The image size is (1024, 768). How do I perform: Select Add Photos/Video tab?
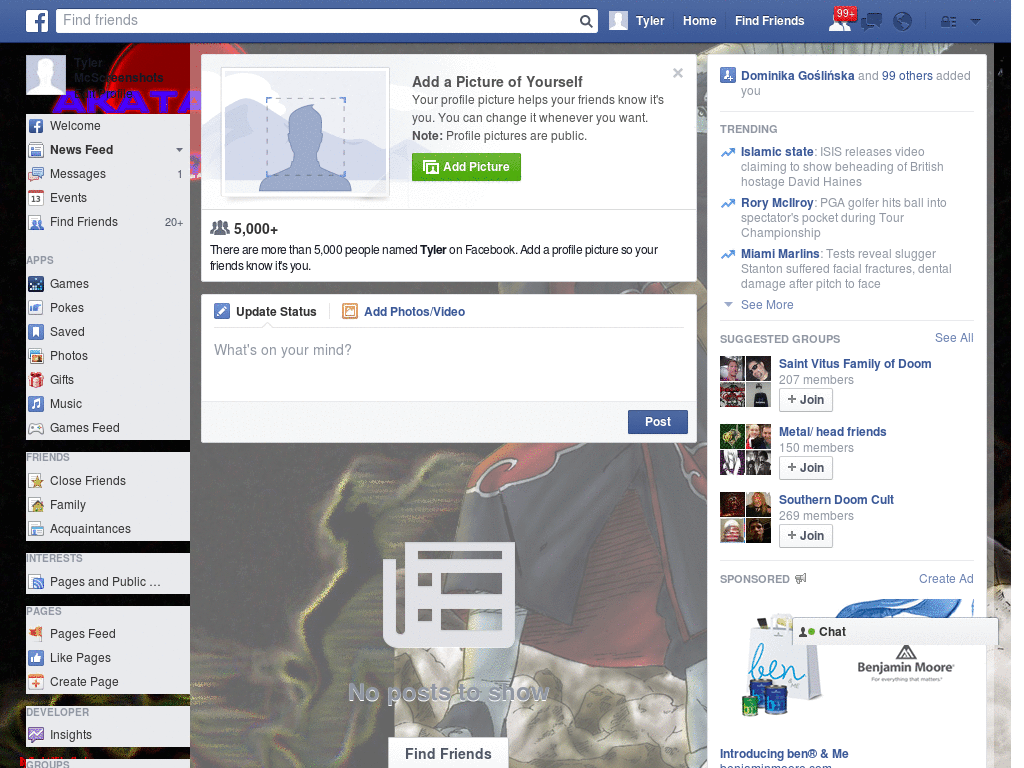tap(404, 312)
